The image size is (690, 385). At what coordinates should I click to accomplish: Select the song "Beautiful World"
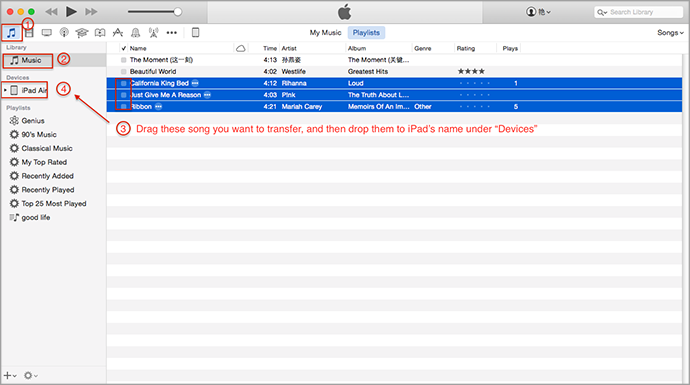(153, 72)
